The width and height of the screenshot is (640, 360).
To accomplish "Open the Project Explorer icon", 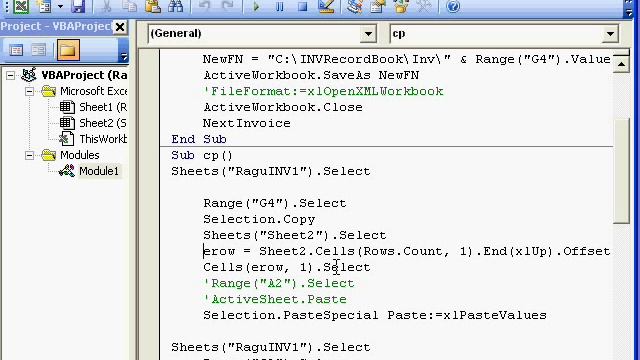I will (354, 7).
